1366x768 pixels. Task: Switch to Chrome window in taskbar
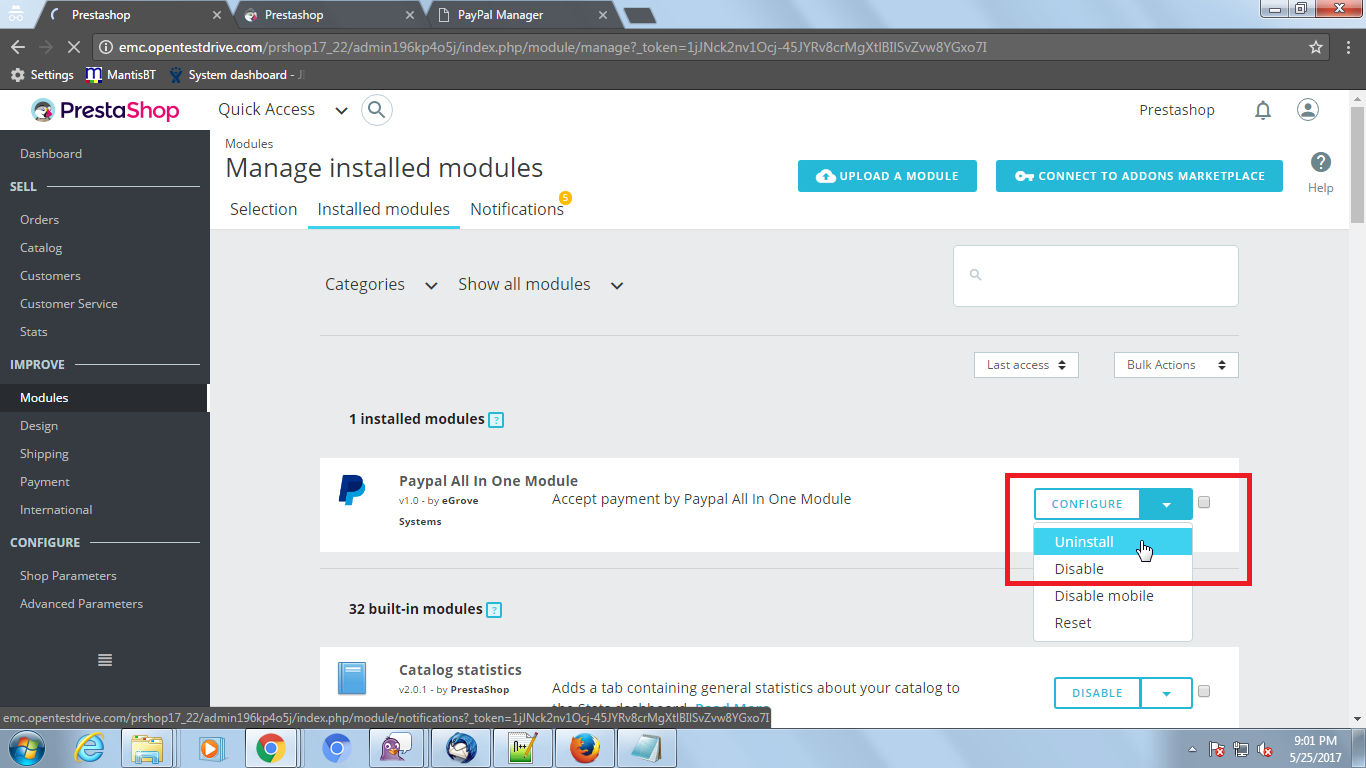click(x=270, y=748)
